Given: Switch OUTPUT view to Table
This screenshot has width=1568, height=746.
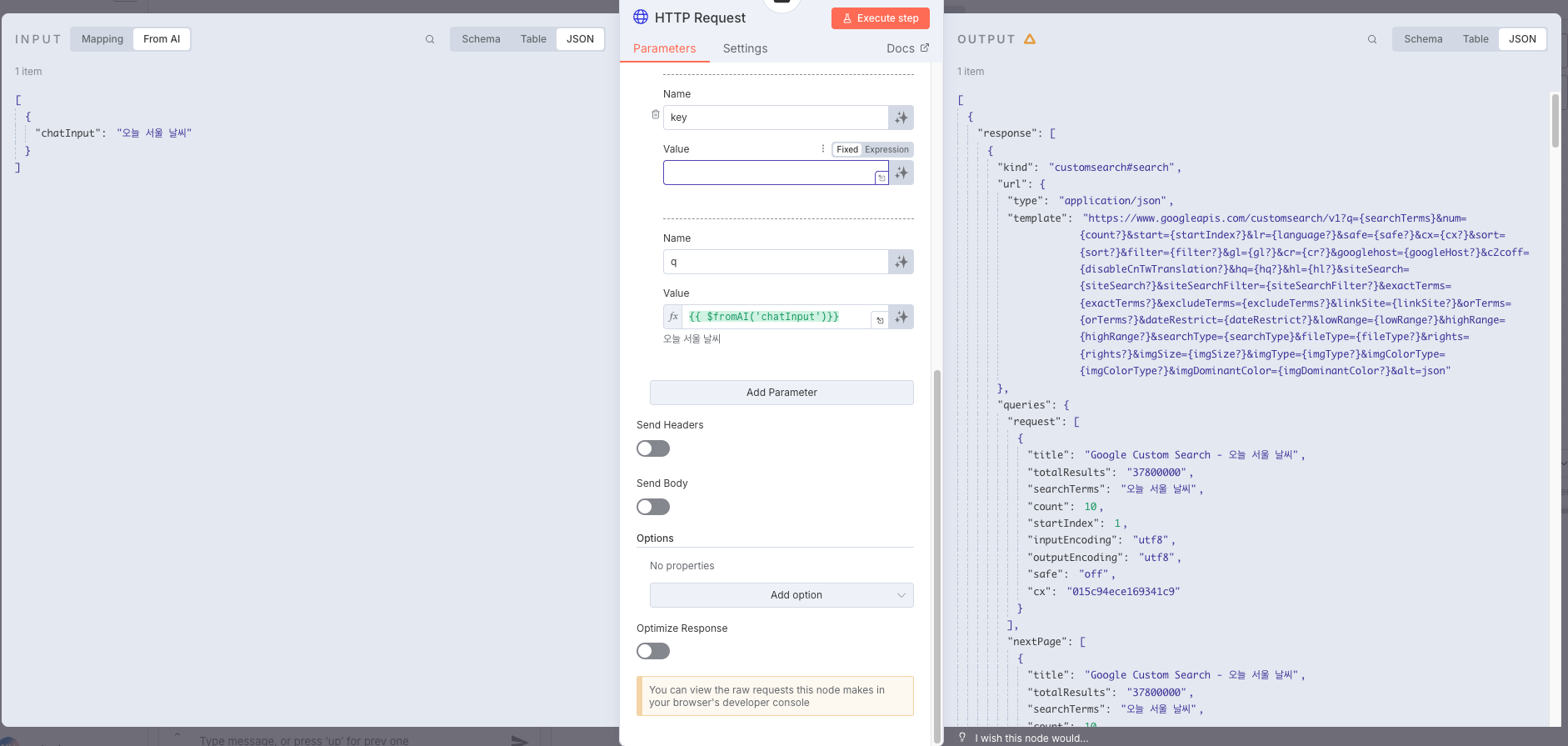Looking at the screenshot, I should [x=1476, y=39].
